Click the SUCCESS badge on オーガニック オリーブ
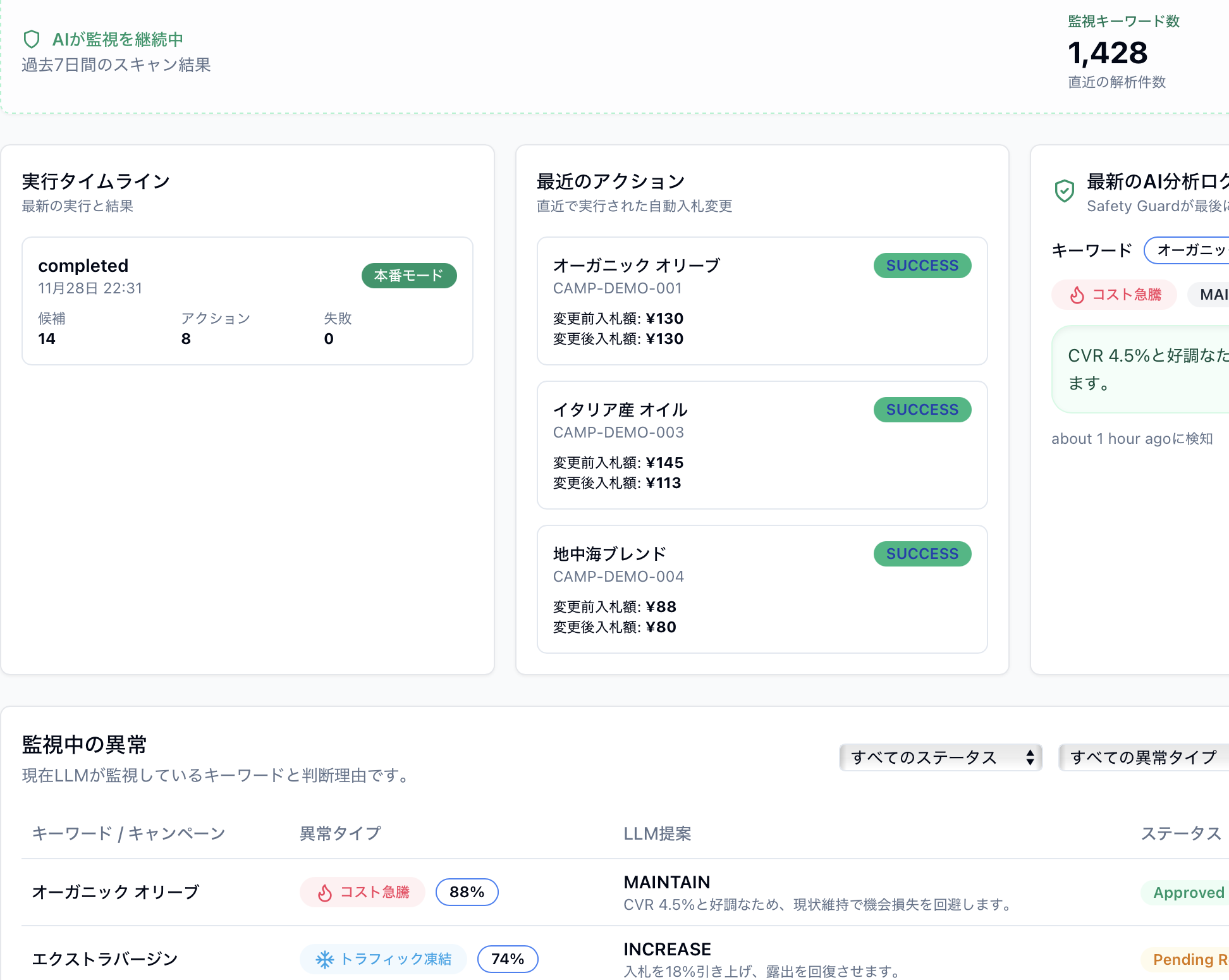Screen dimensions: 1229x980 pyautogui.click(x=922, y=266)
